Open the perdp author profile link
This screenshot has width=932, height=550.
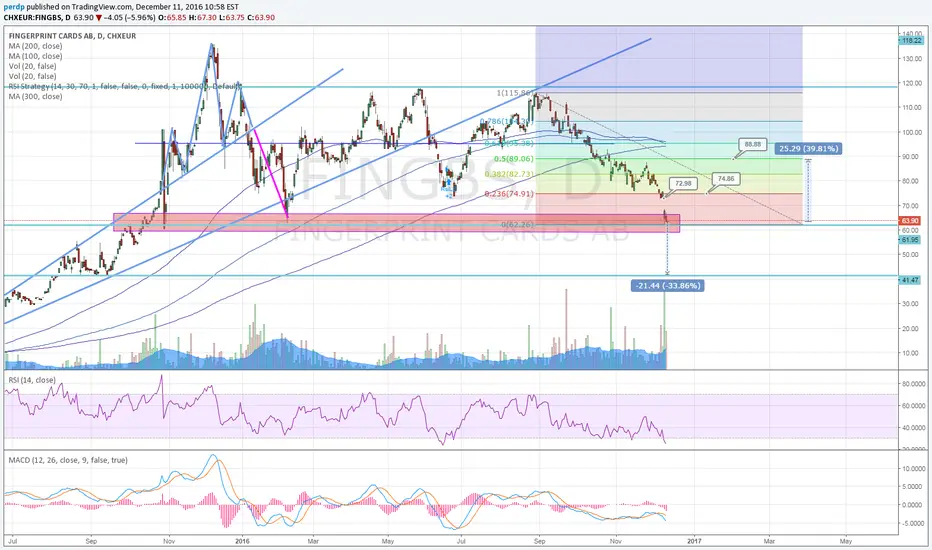pyautogui.click(x=14, y=7)
